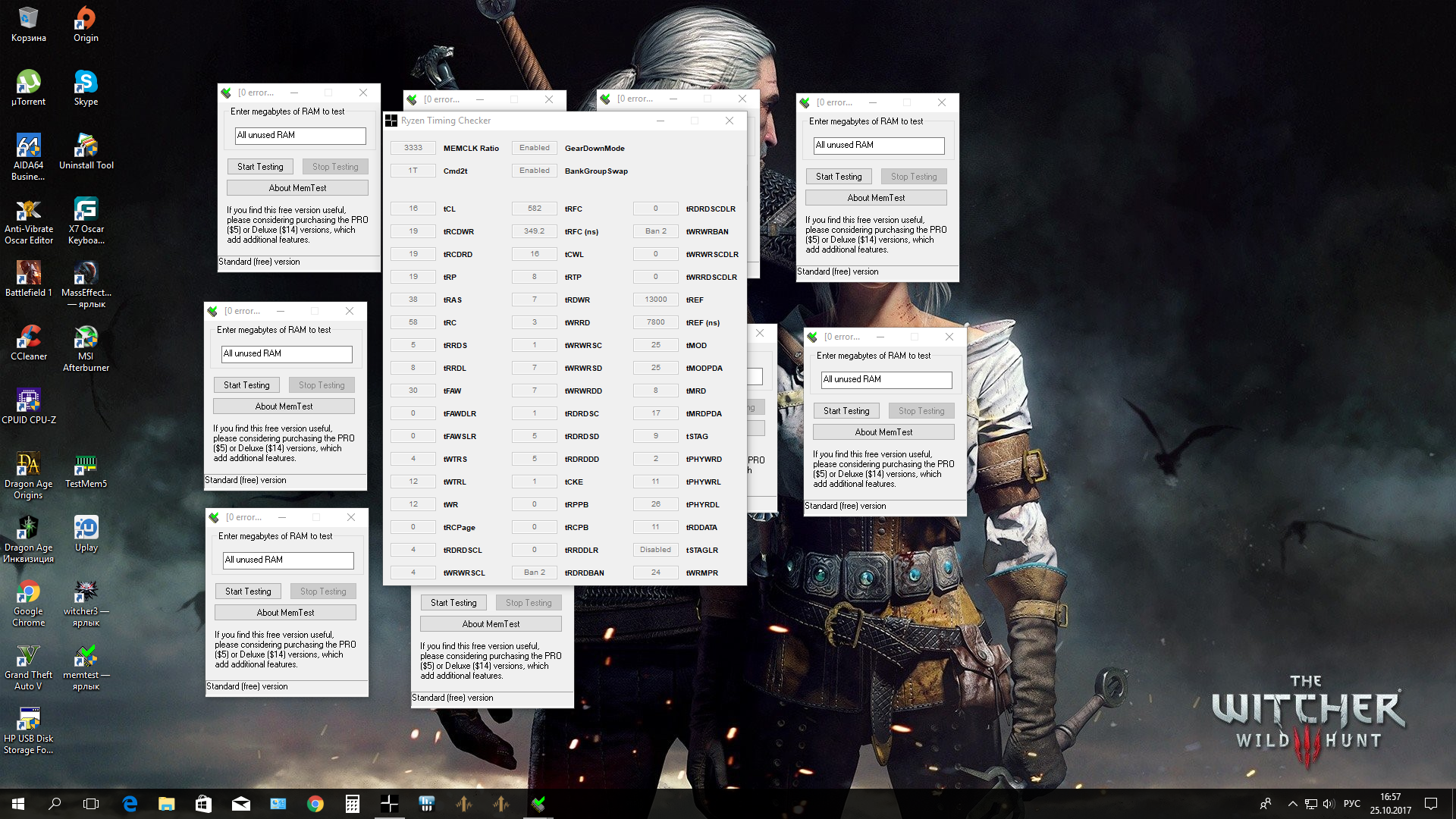Open Windows Start menu
1456x819 pixels.
tap(18, 804)
